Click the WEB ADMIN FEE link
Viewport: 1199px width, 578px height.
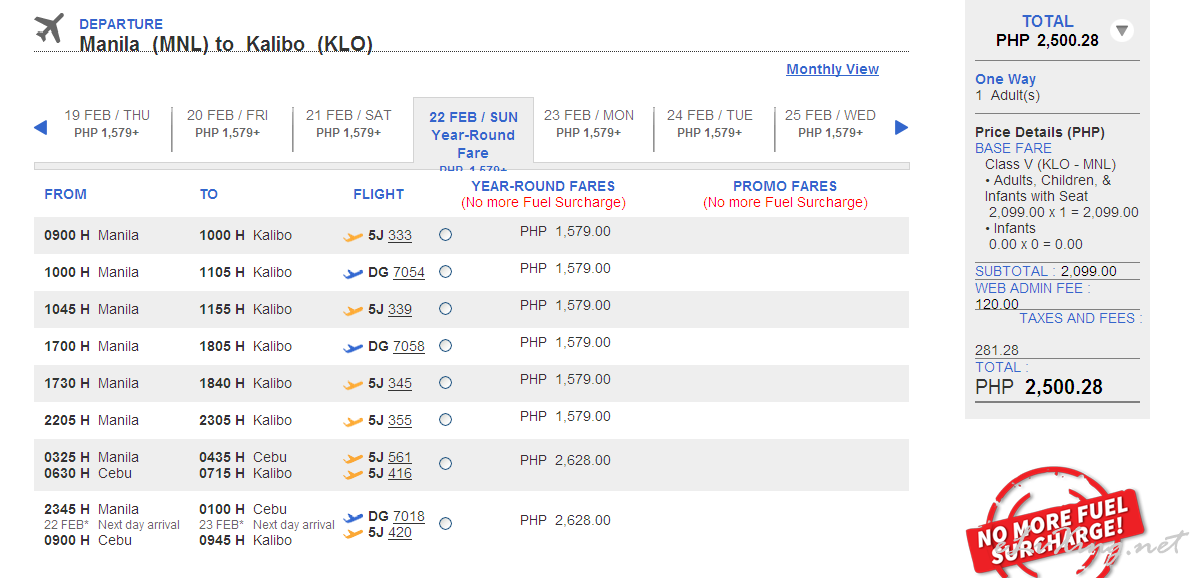pyautogui.click(x=1031, y=288)
